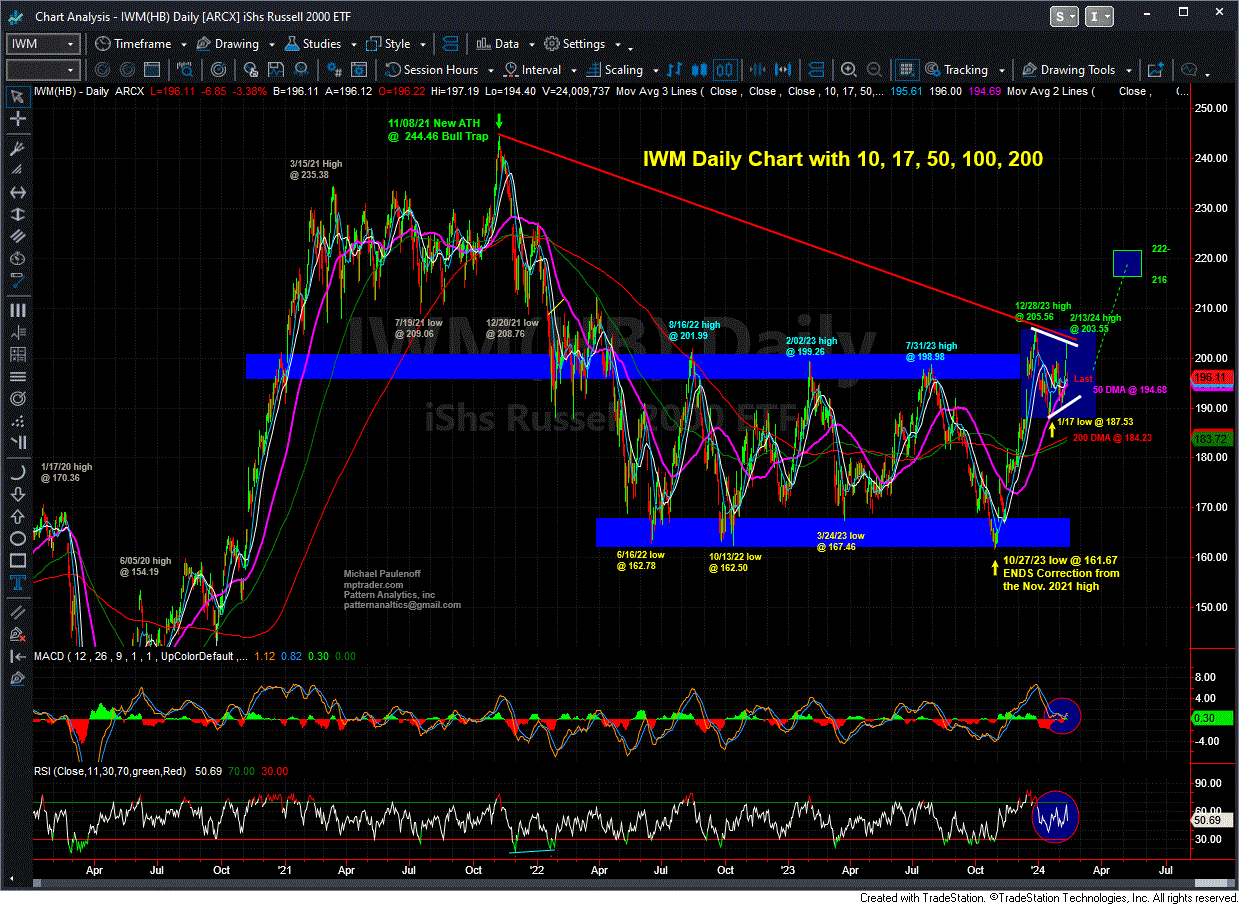Image resolution: width=1239 pixels, height=904 pixels.
Task: Open the Style menu
Action: click(x=387, y=44)
